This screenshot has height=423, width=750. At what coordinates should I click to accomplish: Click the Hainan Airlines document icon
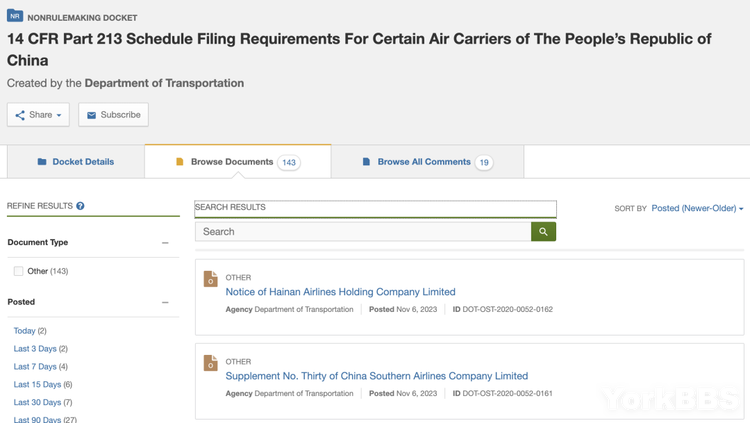point(210,279)
